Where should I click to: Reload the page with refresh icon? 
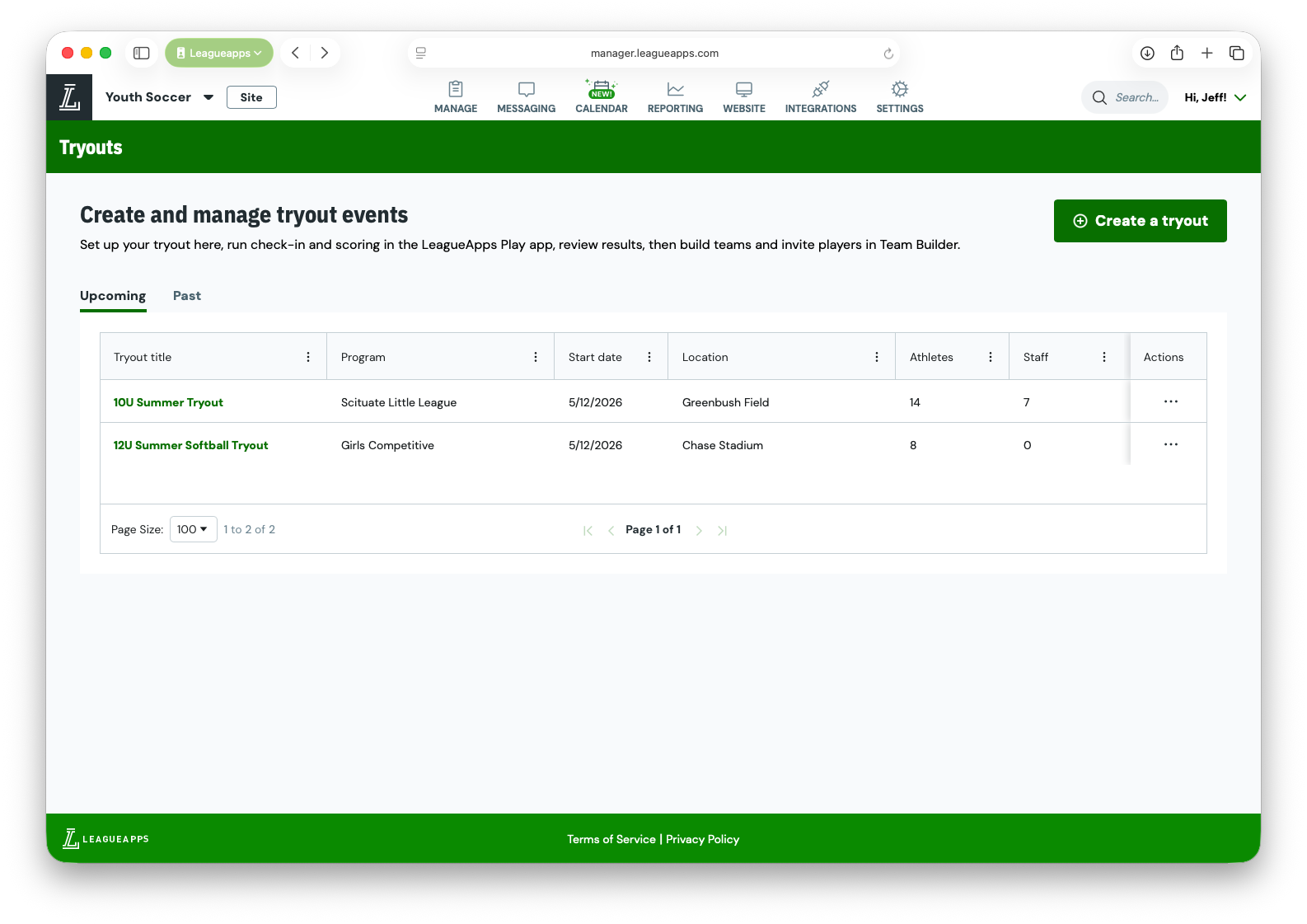tap(888, 54)
